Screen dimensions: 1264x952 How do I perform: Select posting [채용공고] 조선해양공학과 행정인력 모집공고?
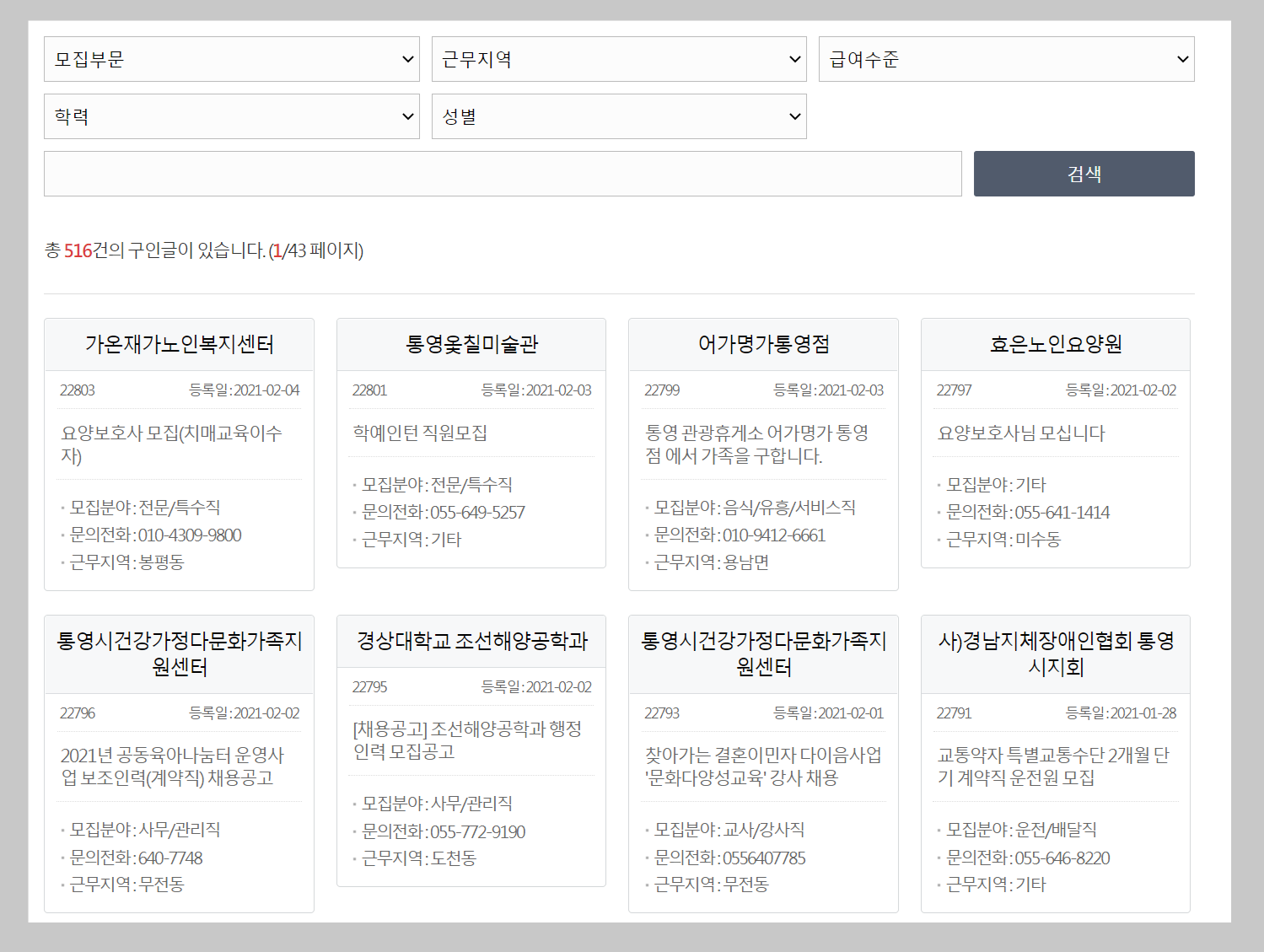(x=467, y=740)
